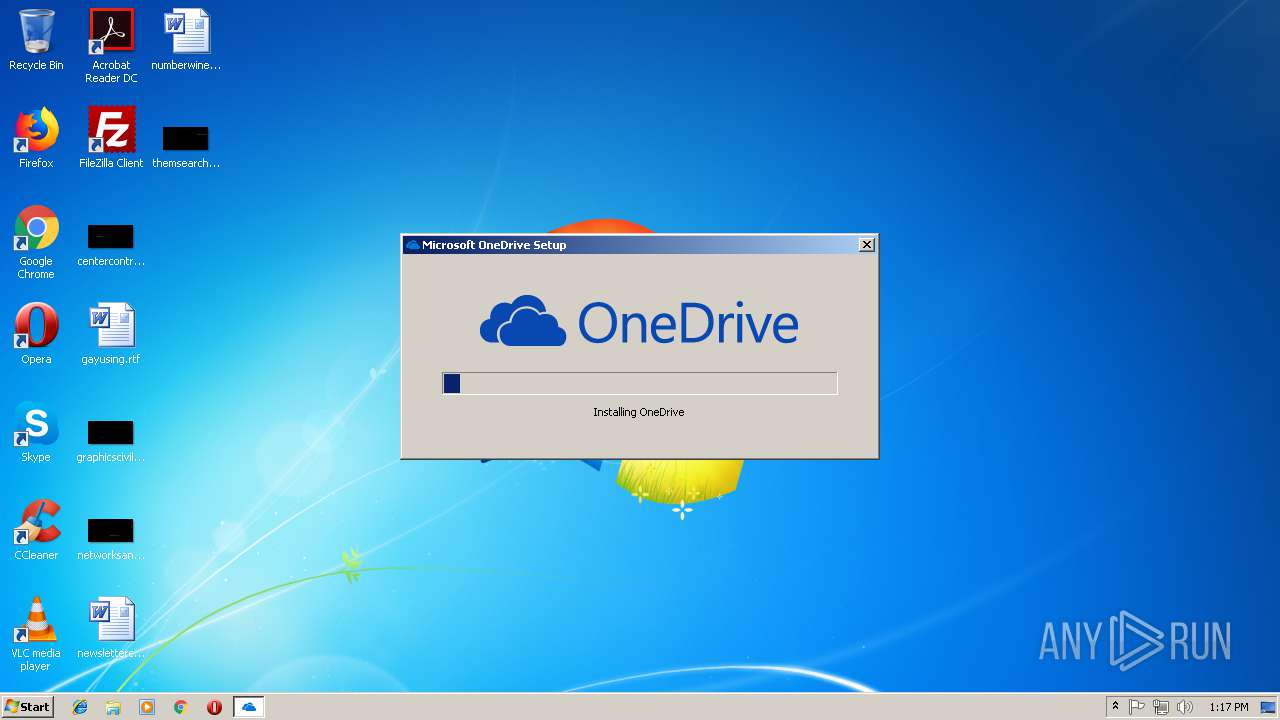Click the 'Installing OneDrive' status text

[638, 412]
